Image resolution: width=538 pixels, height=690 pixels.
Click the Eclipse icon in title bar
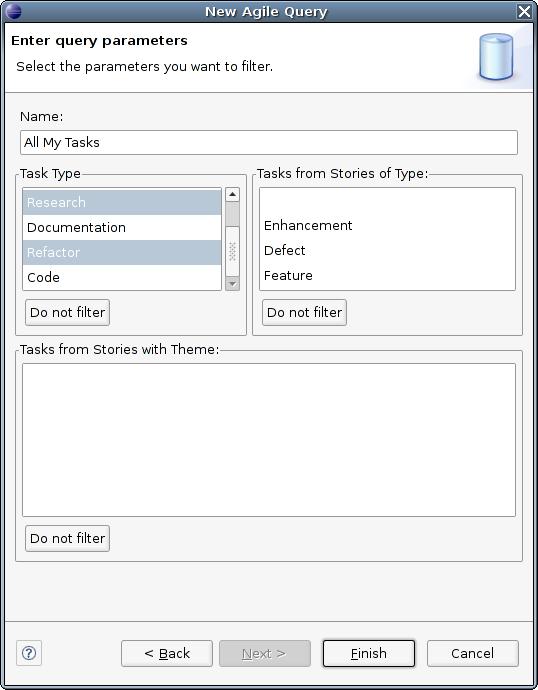coord(13,11)
